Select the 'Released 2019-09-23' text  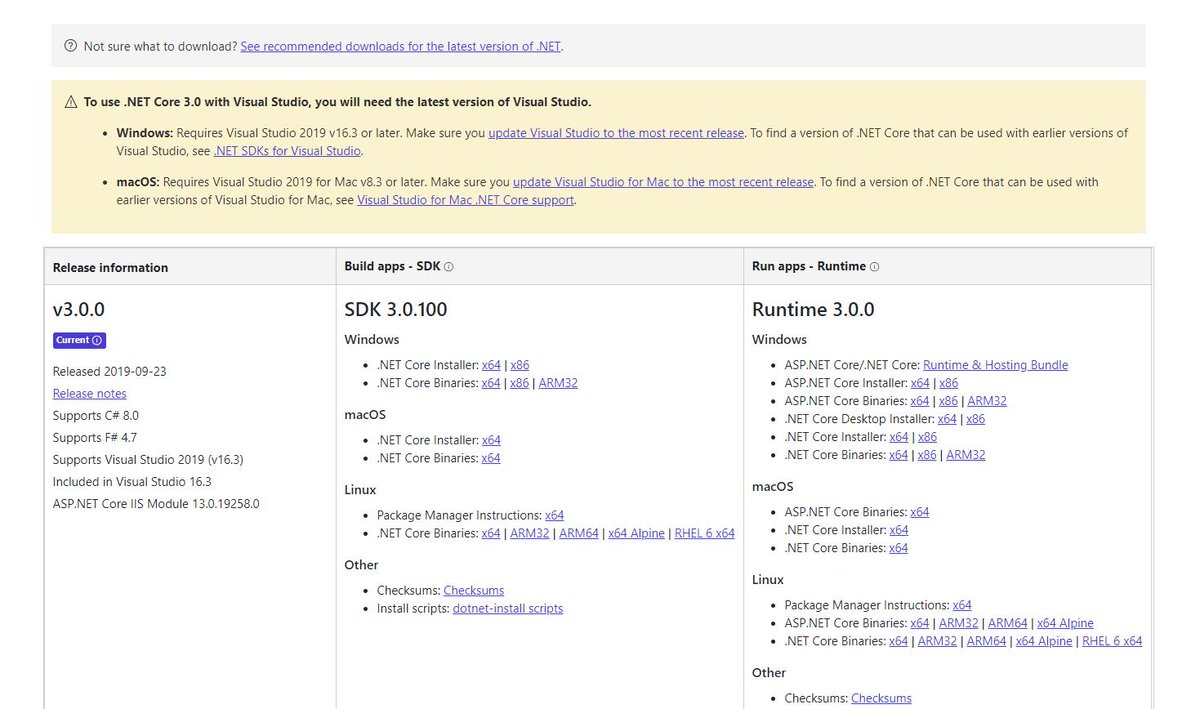pos(110,371)
